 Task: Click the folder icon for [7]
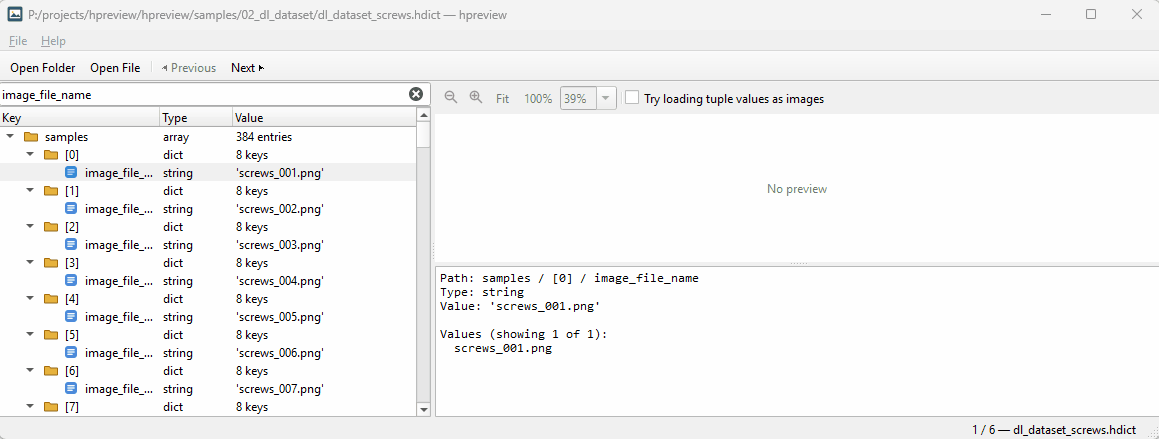[x=51, y=406]
